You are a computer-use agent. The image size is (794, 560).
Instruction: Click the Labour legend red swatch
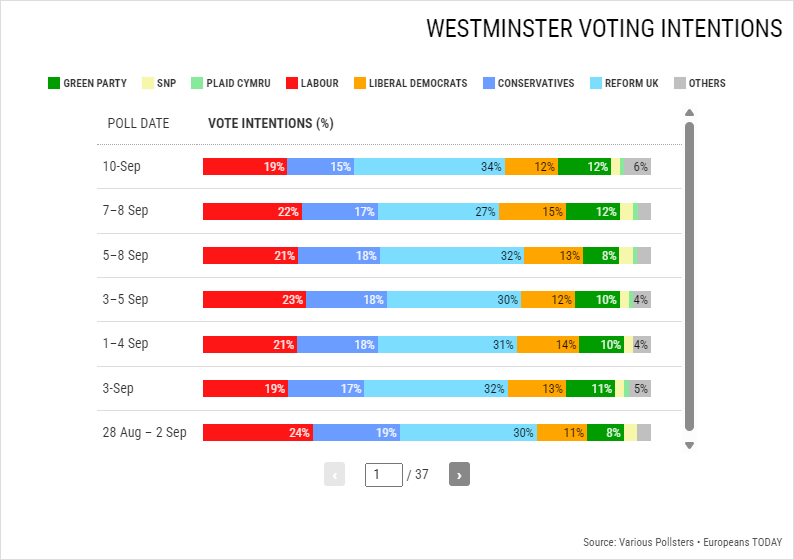[x=292, y=83]
